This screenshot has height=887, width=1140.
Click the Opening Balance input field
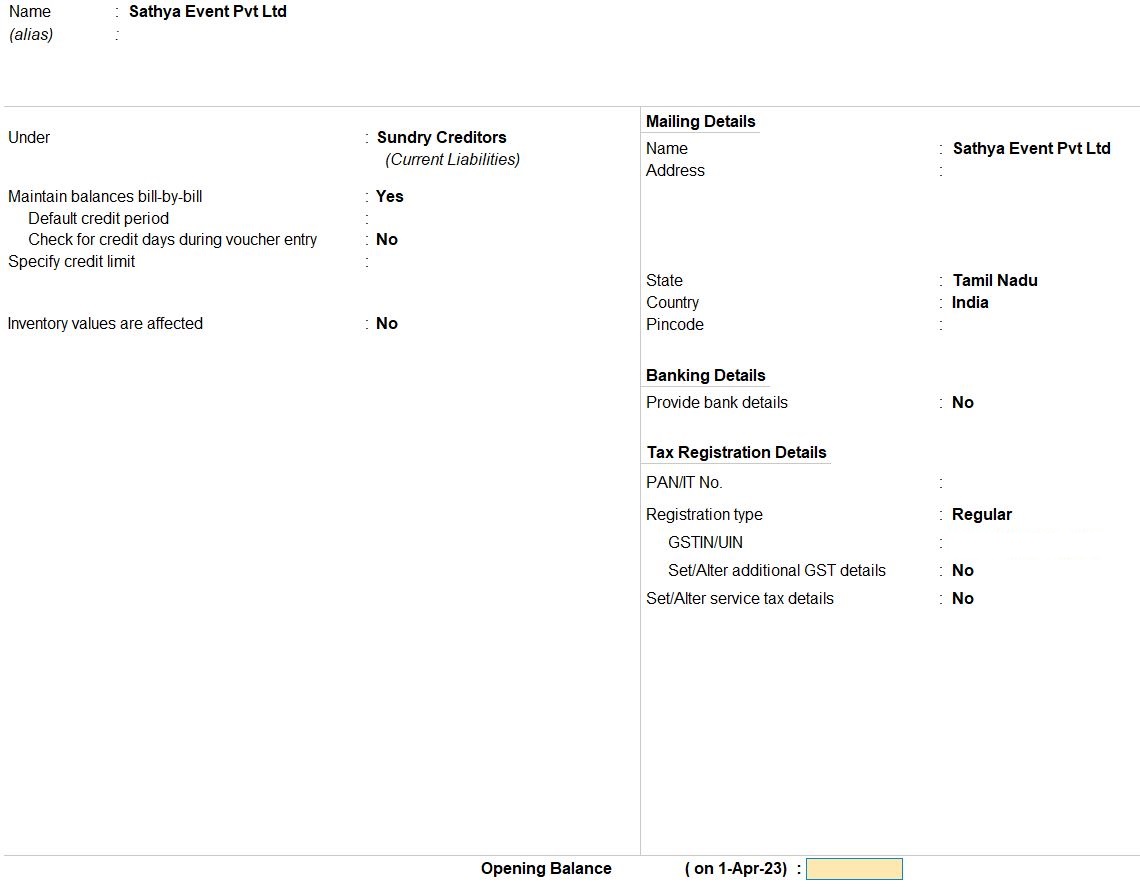(854, 869)
